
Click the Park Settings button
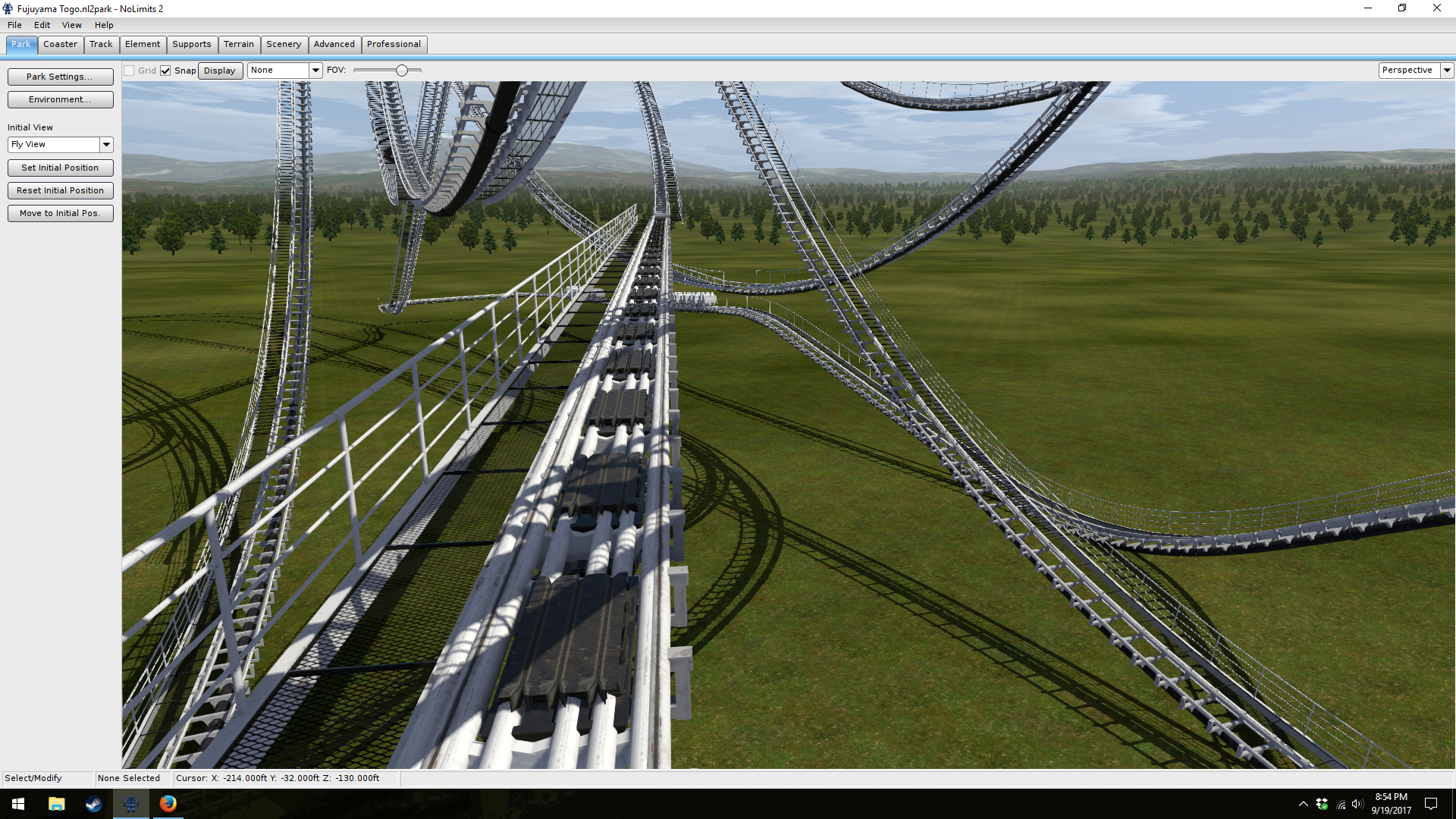(60, 77)
